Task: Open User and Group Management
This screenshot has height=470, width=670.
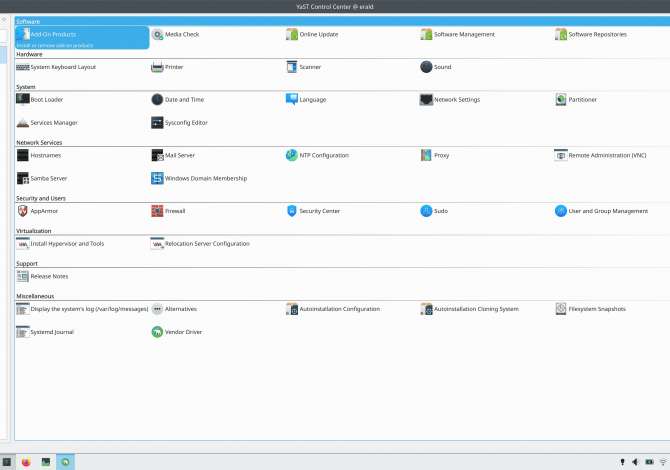Action: point(601,211)
